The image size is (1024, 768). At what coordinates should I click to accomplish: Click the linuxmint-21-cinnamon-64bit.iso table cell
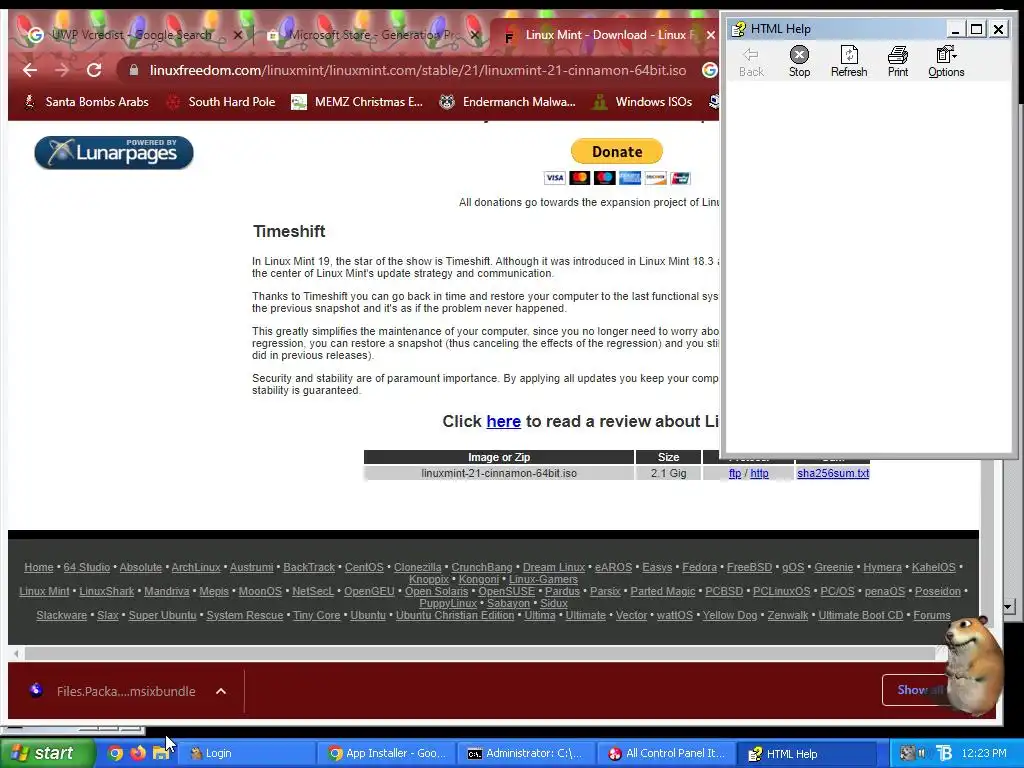499,473
